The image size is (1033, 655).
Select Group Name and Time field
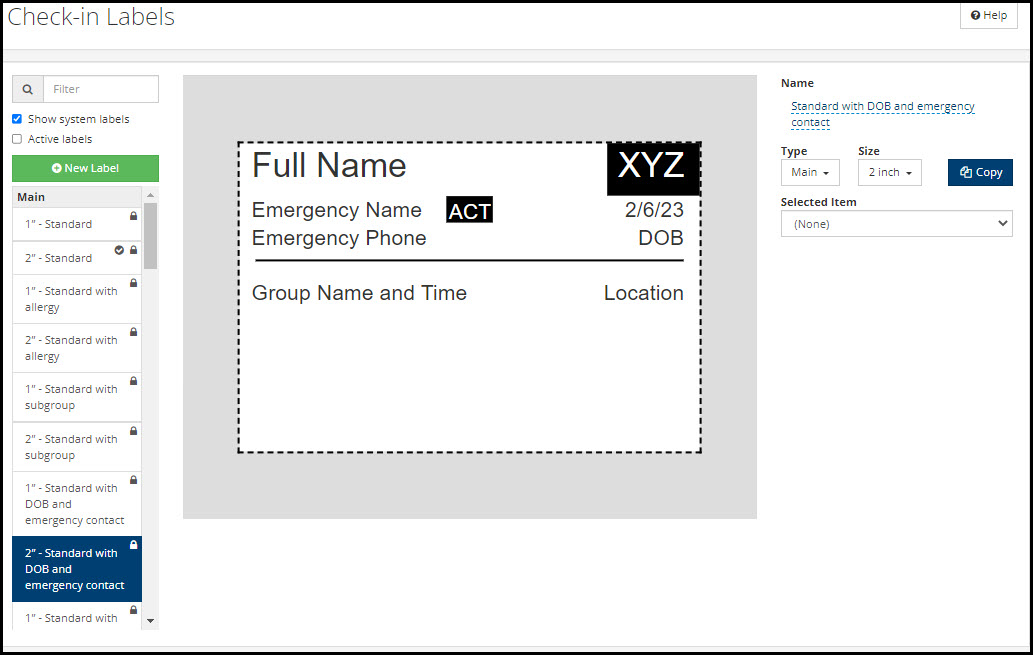pos(359,293)
